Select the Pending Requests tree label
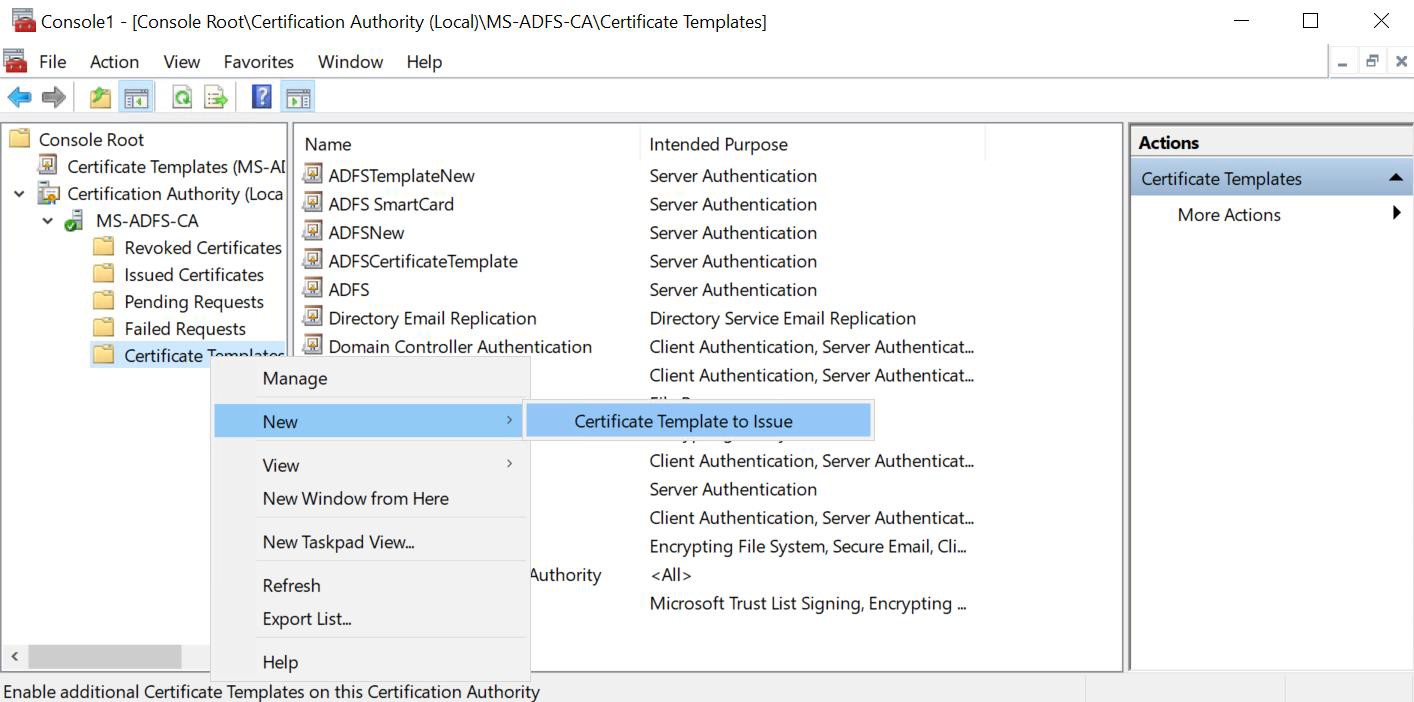Screen dimensions: 1414x702 point(194,301)
